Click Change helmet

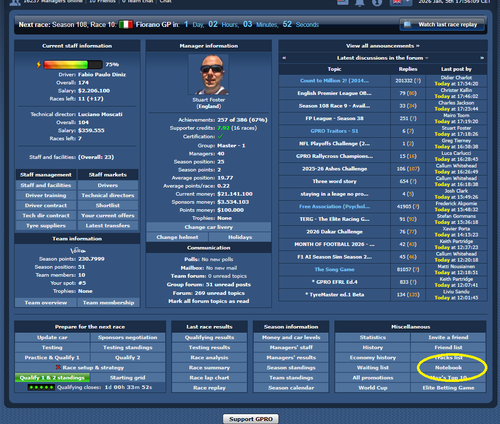[177, 237]
